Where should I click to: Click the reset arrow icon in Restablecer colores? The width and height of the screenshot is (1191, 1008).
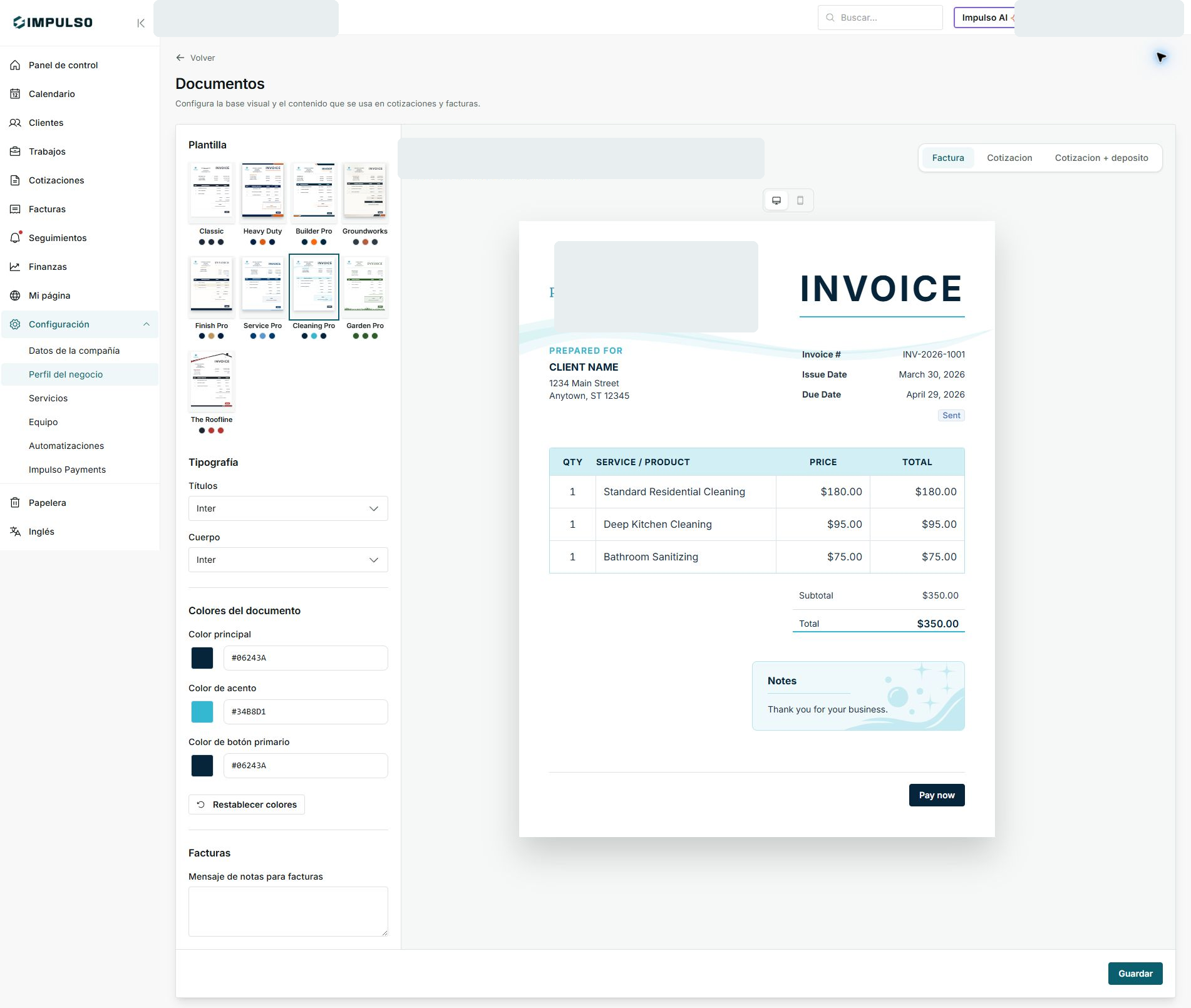pyautogui.click(x=201, y=805)
